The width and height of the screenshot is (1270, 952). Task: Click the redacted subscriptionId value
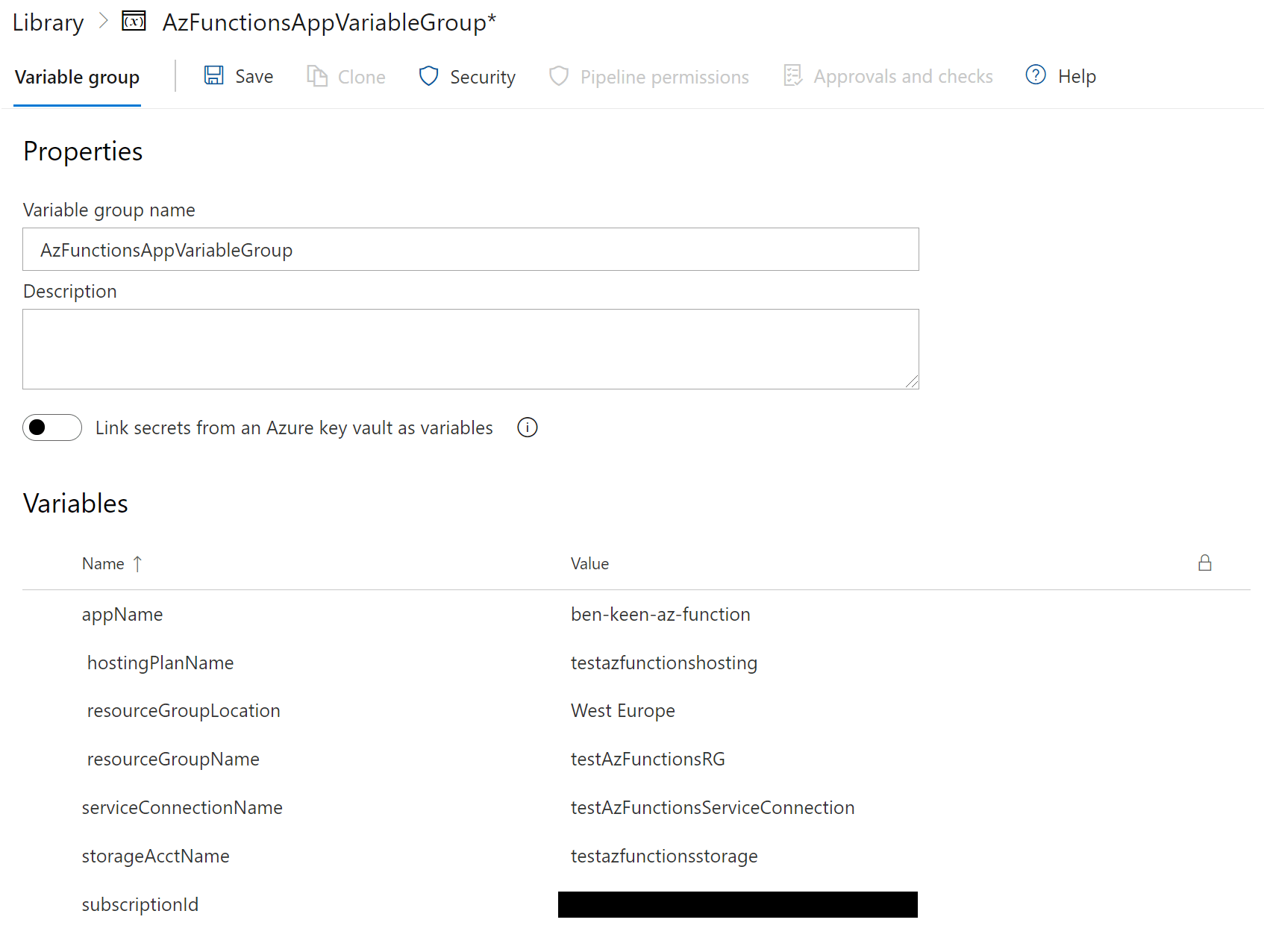737,904
